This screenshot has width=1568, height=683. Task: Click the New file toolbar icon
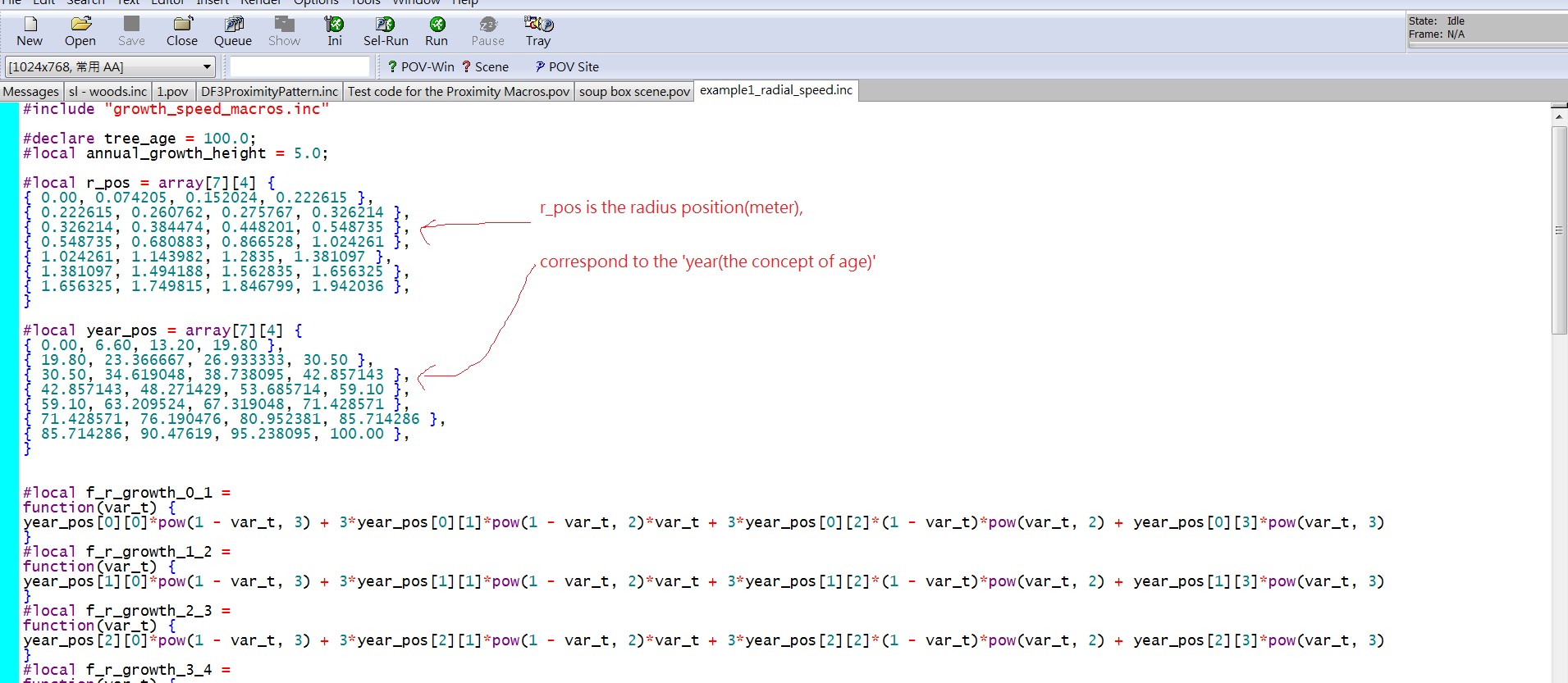click(x=30, y=31)
